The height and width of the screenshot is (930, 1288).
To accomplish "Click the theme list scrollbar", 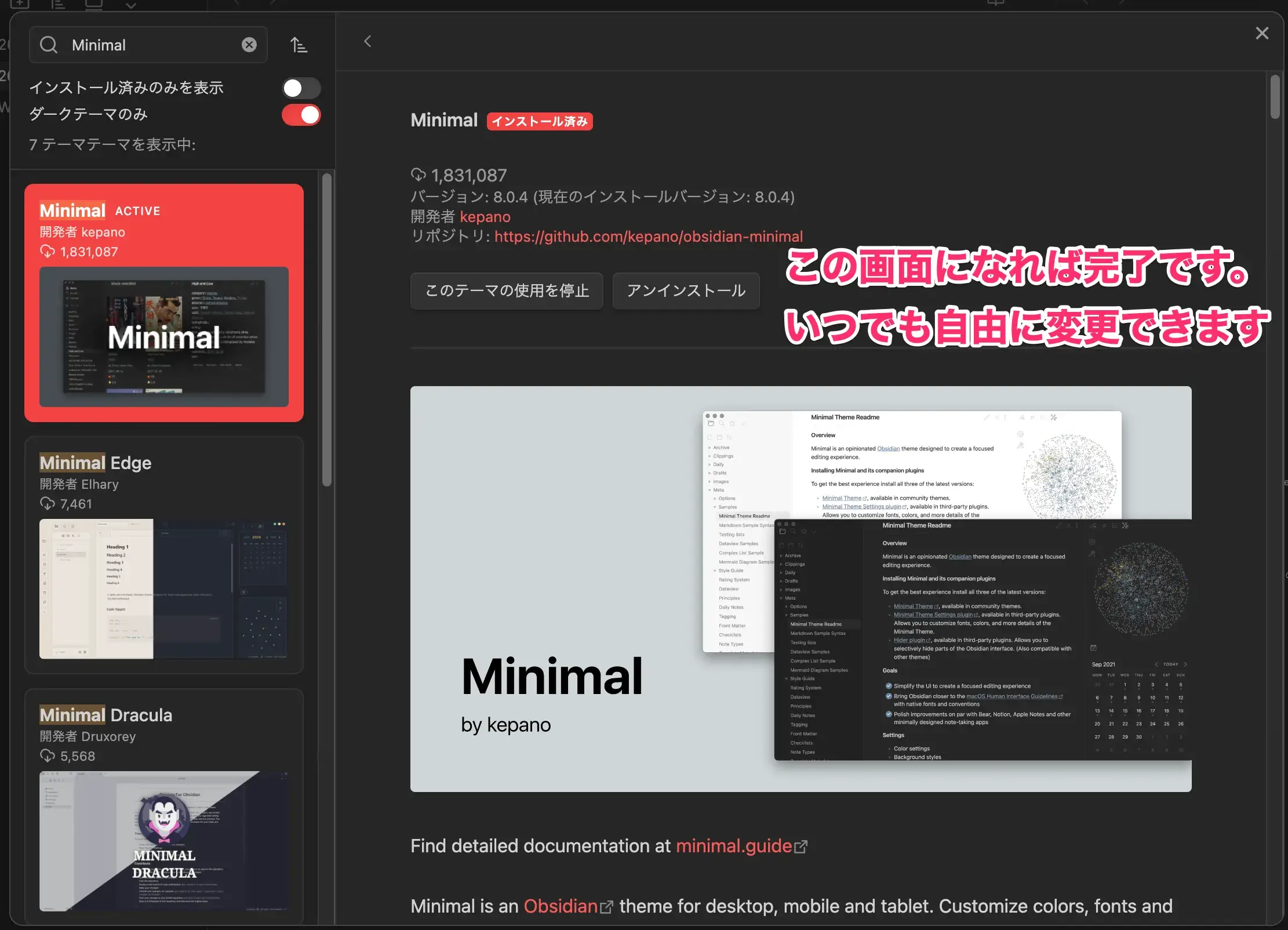I will click(327, 329).
